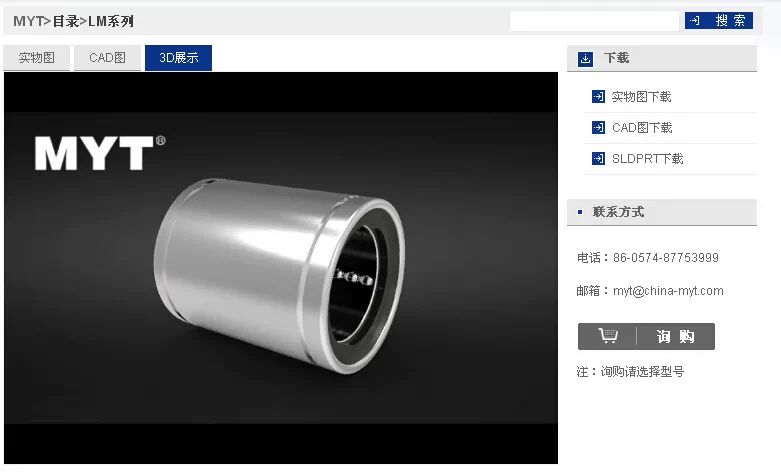Open the CAD图下载 download link
This screenshot has width=781, height=474.
coord(642,127)
